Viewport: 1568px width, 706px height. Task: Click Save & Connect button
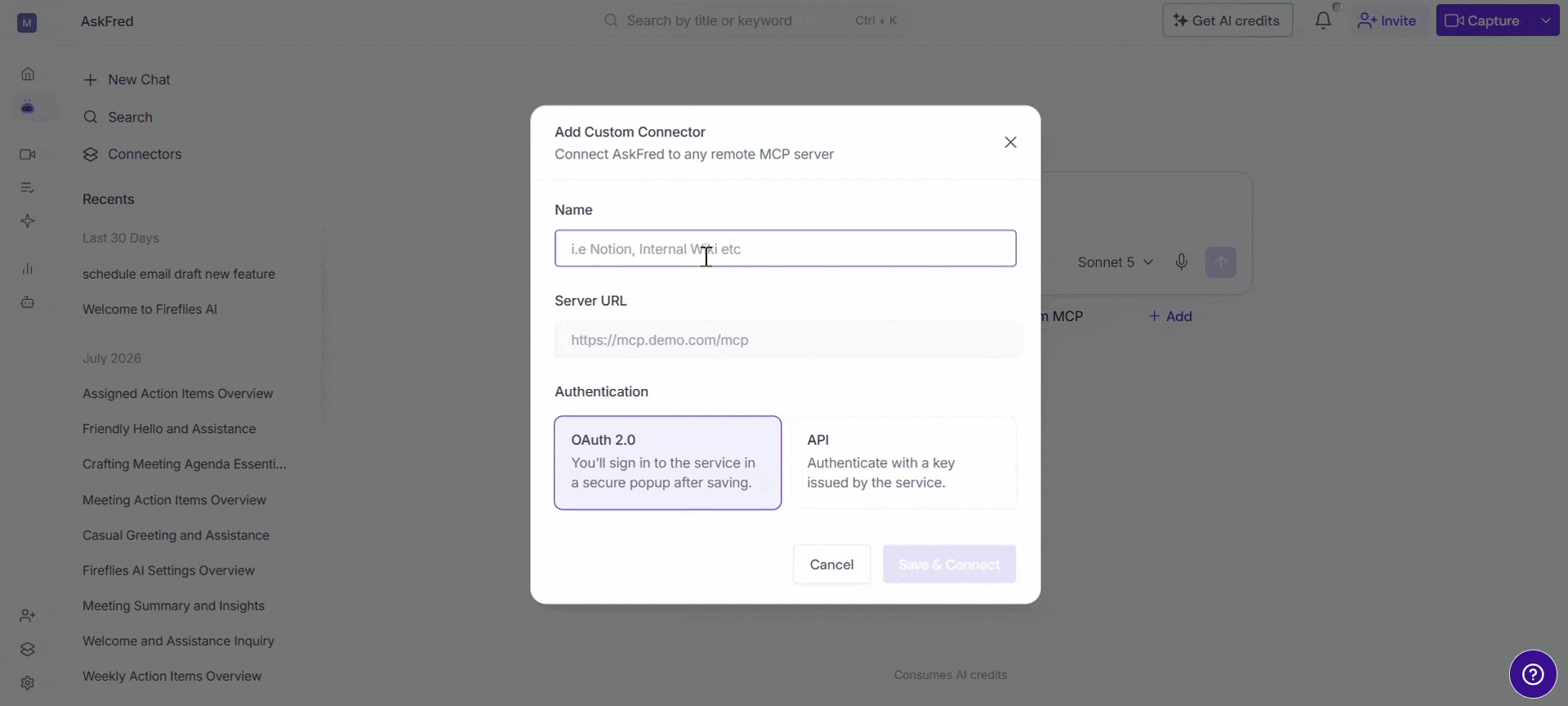[x=949, y=565]
